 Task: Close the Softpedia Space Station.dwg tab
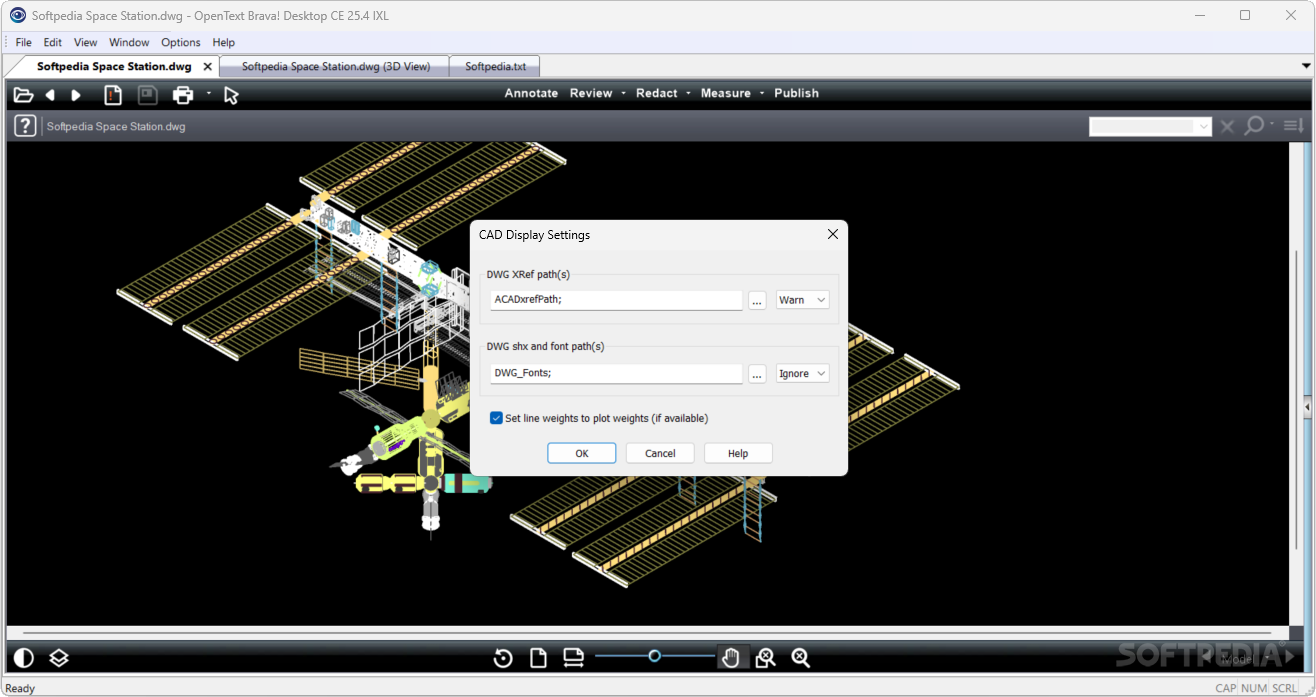click(208, 67)
